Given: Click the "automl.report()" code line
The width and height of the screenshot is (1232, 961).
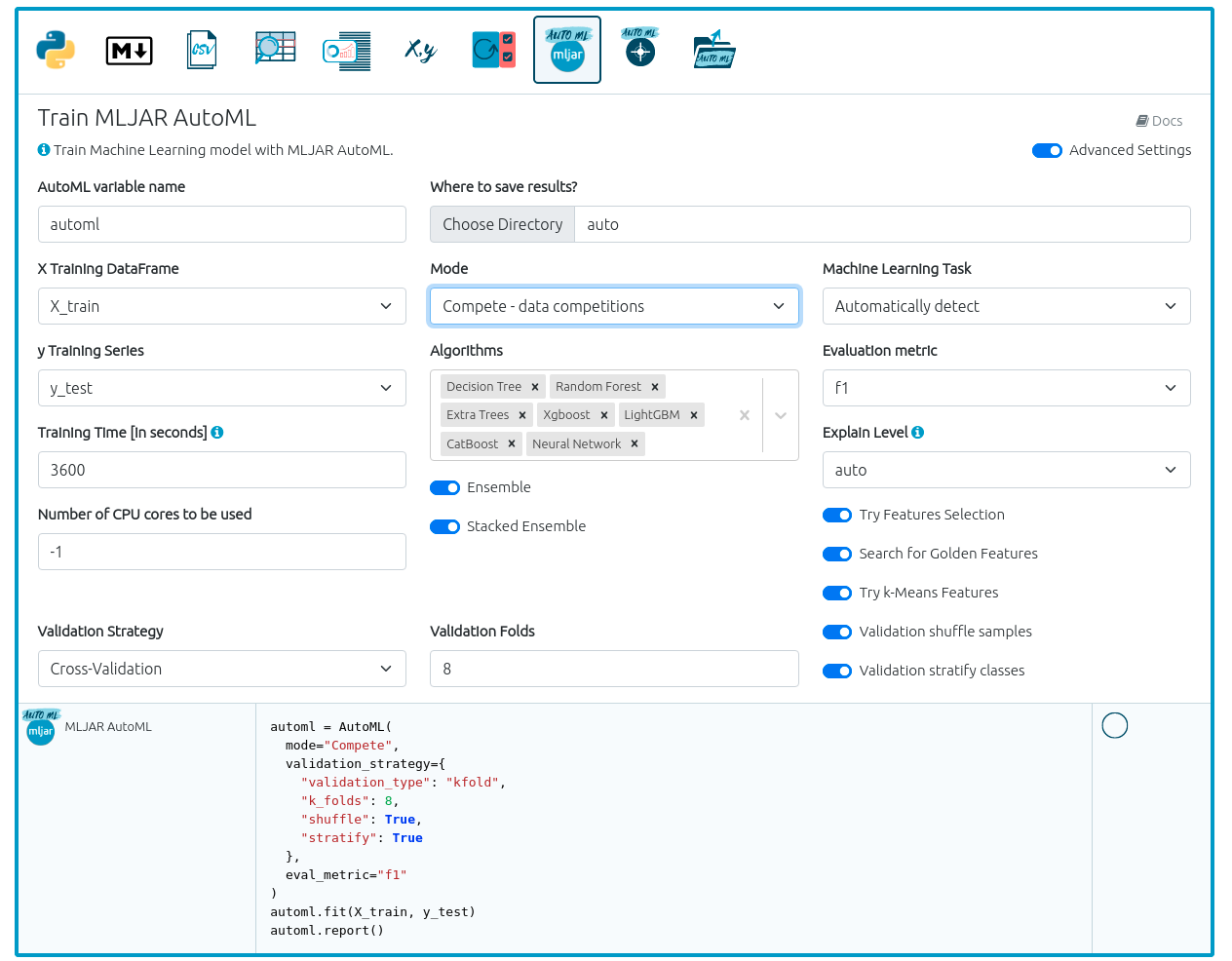Looking at the screenshot, I should (x=327, y=931).
